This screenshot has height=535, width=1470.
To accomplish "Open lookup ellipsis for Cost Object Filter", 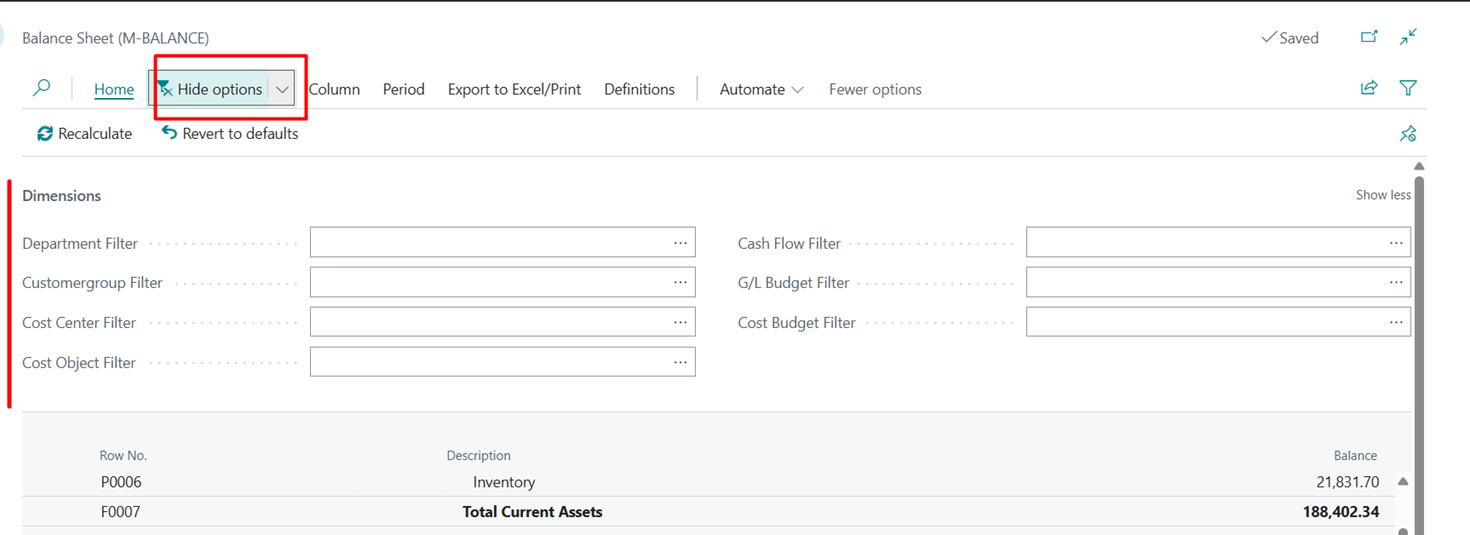I will pyautogui.click(x=680, y=362).
